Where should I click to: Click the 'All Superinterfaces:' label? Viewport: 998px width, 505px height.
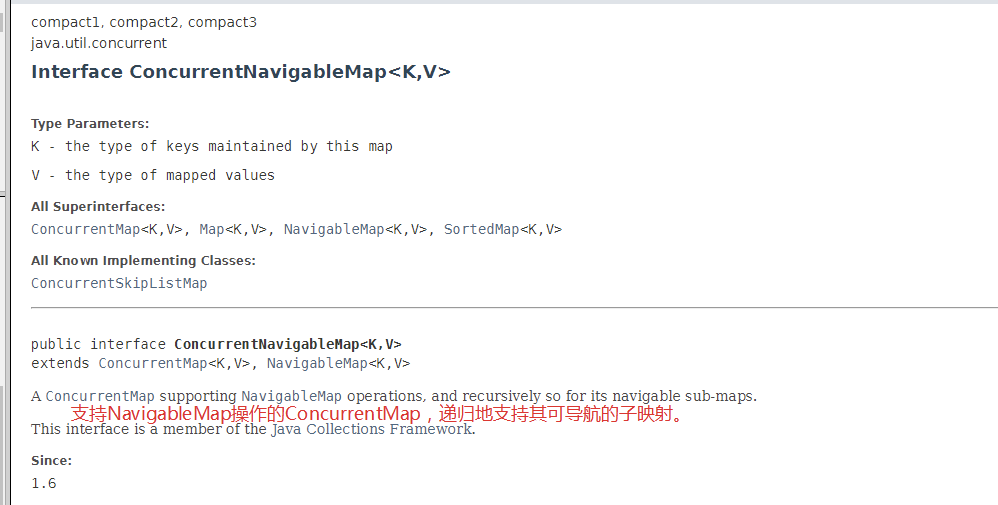tap(98, 206)
